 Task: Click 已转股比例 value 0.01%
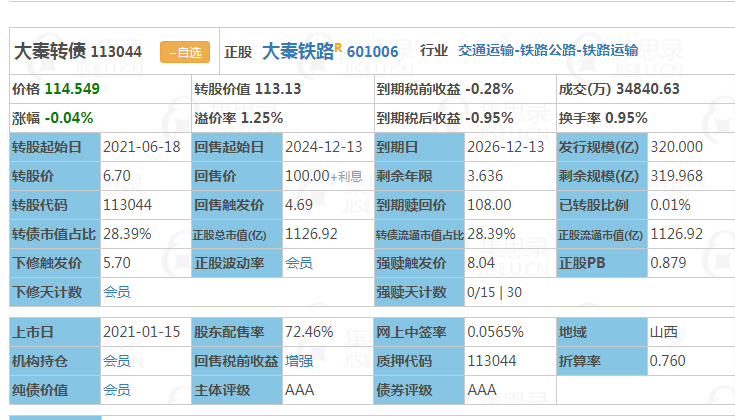coord(670,205)
